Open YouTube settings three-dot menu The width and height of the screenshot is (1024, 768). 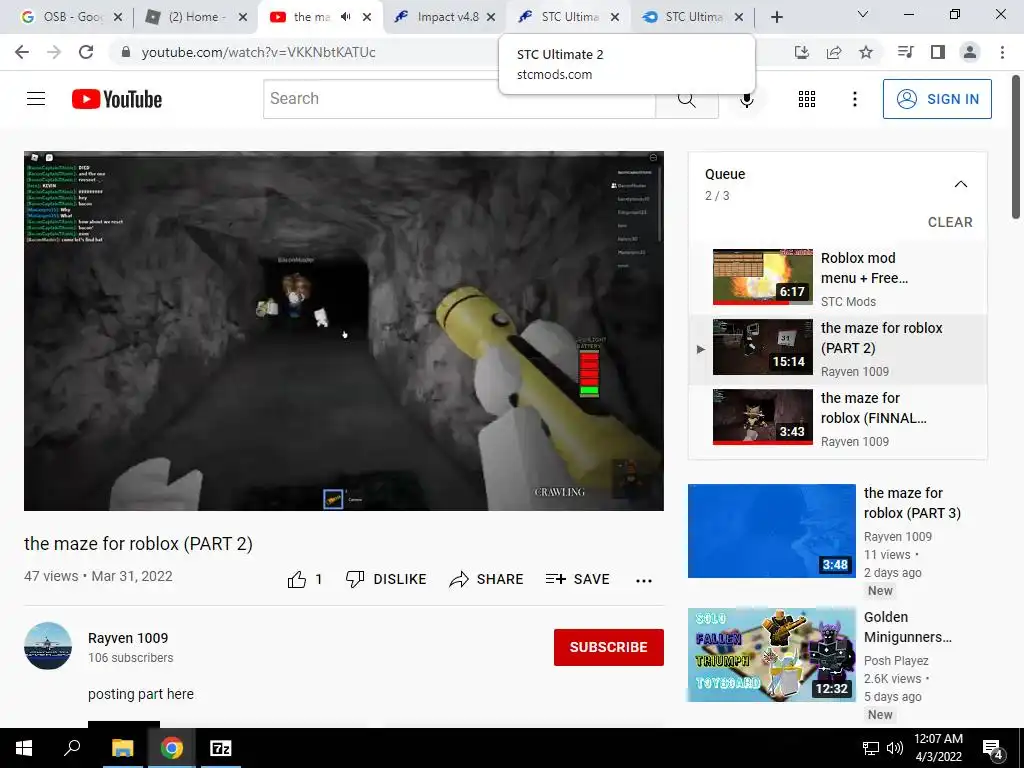pyautogui.click(x=854, y=99)
